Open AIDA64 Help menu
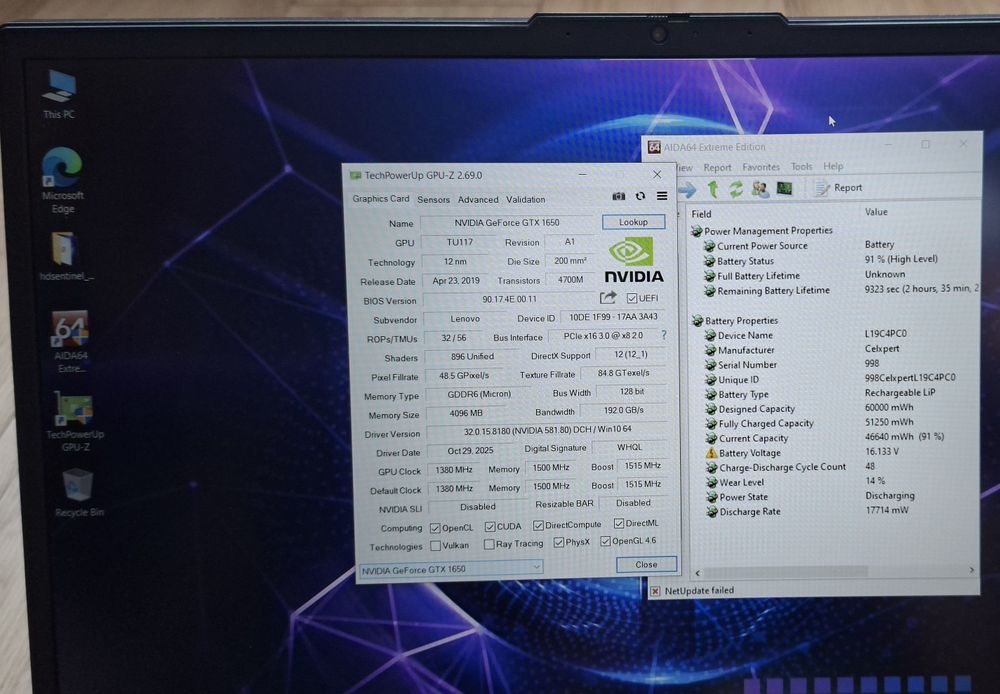Image resolution: width=1000 pixels, height=694 pixels. [833, 166]
